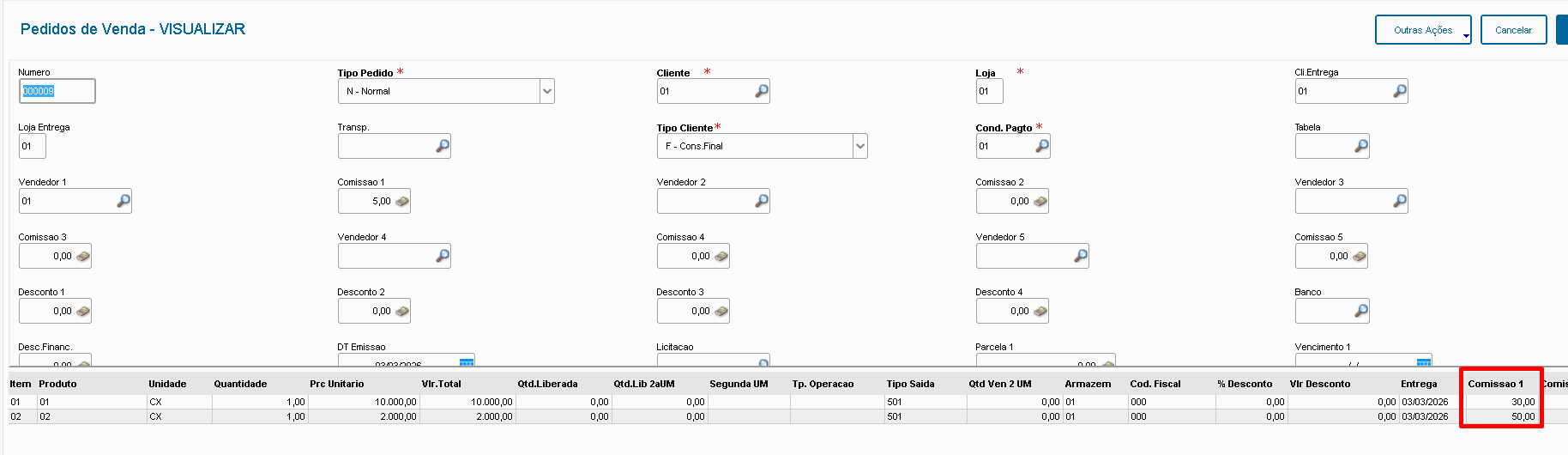Screen dimensions: 1568x455
Task: Click the Loja Entrega input field
Action: (x=32, y=146)
